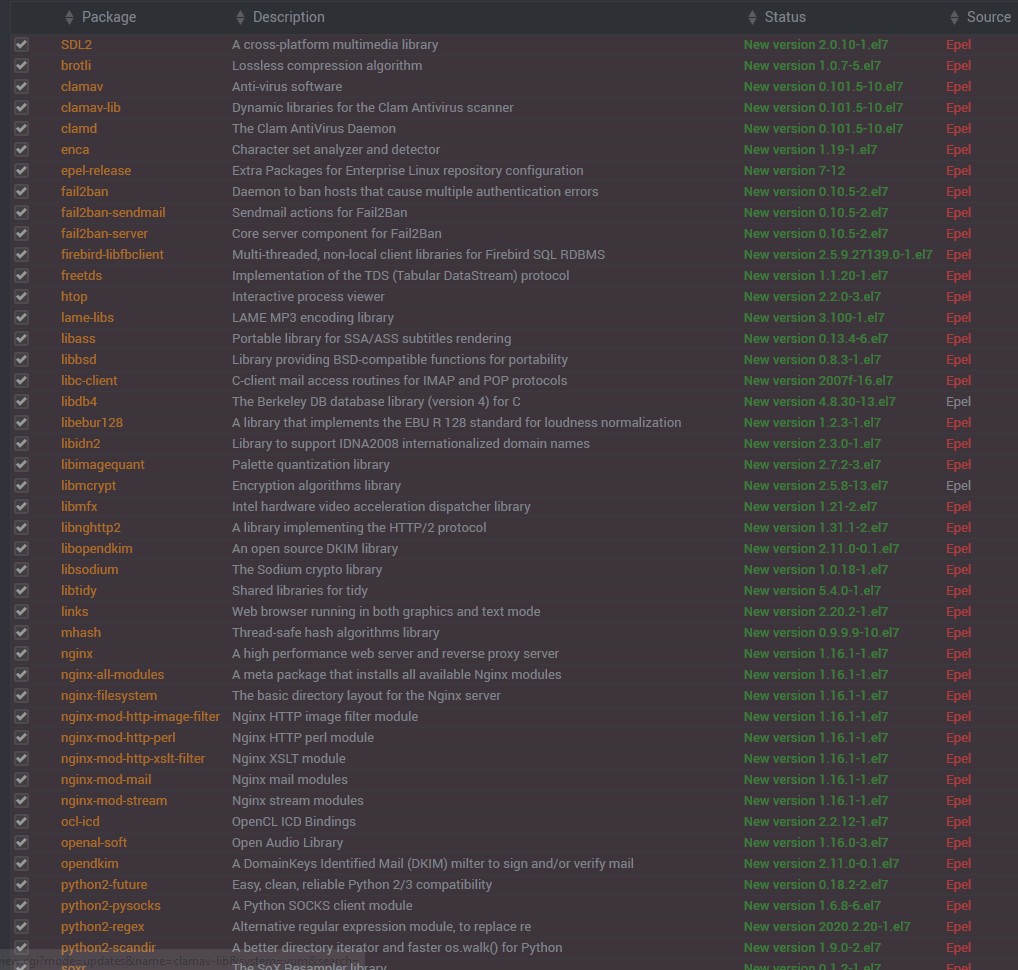
Task: Uncheck the clamav package checkbox
Action: (x=21, y=87)
